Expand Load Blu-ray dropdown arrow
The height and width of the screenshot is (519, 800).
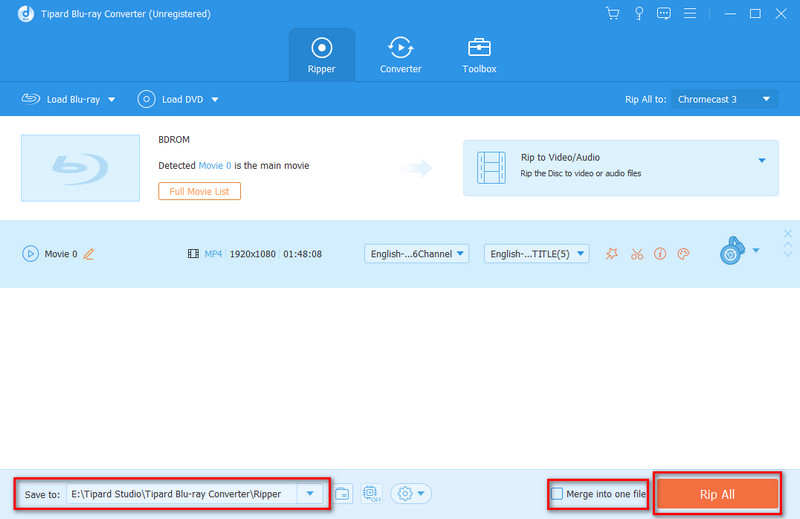tap(112, 100)
